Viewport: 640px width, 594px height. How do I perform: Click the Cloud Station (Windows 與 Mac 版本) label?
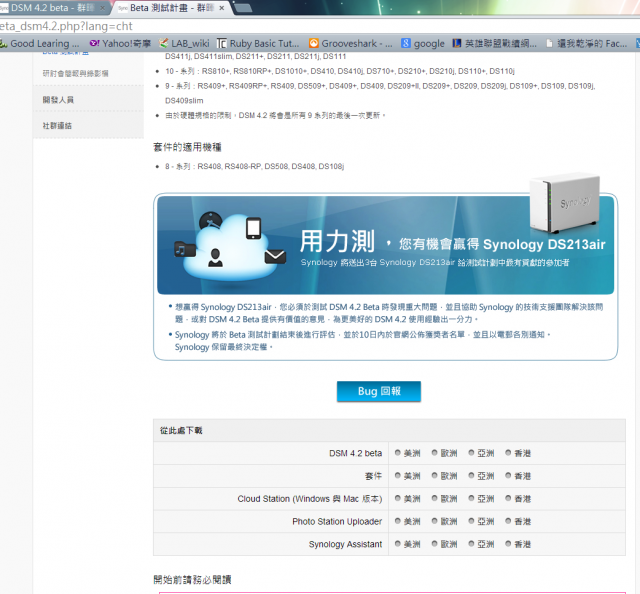coord(310,499)
